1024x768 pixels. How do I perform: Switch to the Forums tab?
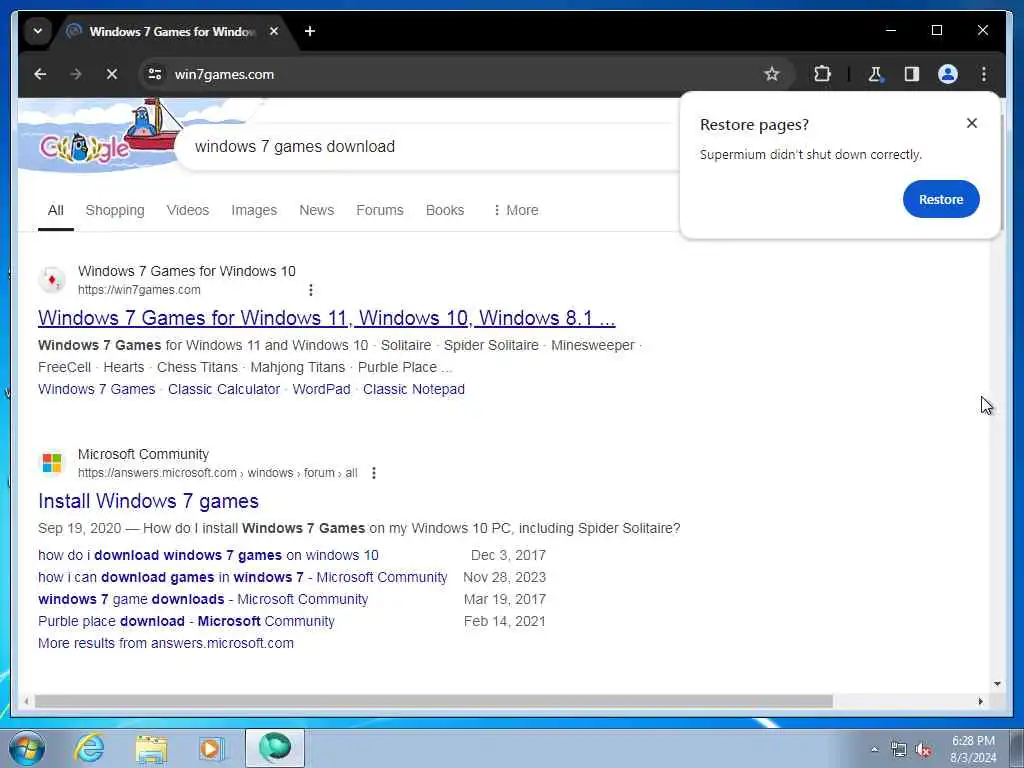pyautogui.click(x=379, y=210)
